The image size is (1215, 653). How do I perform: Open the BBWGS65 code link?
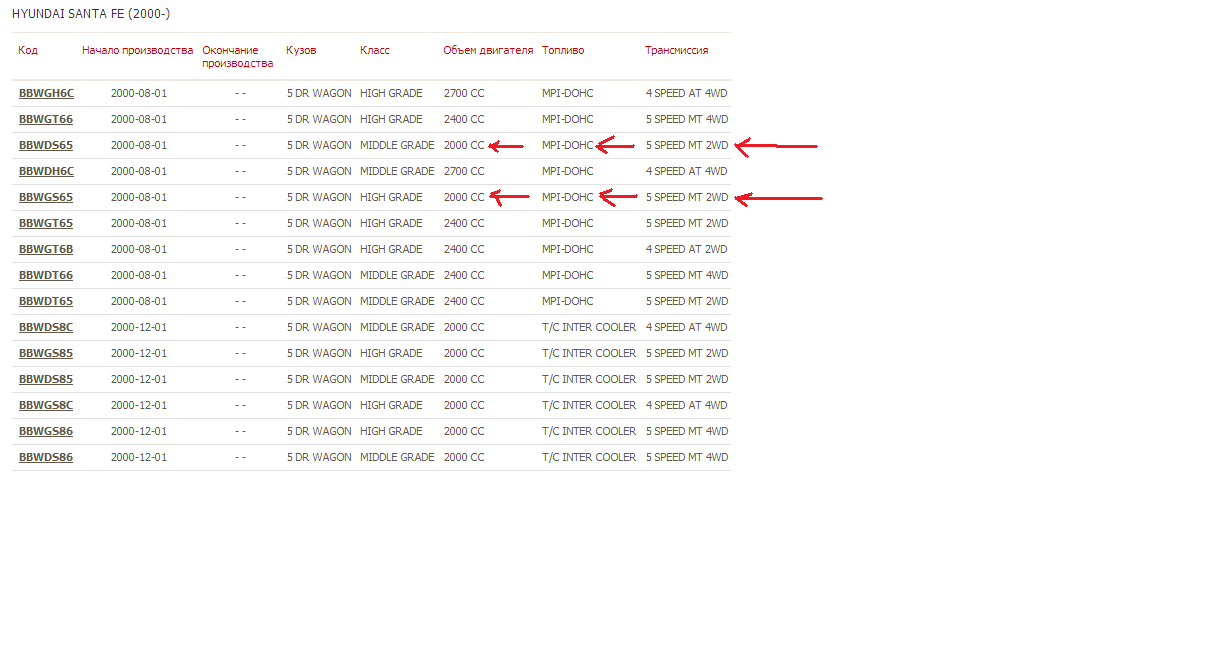[x=46, y=197]
